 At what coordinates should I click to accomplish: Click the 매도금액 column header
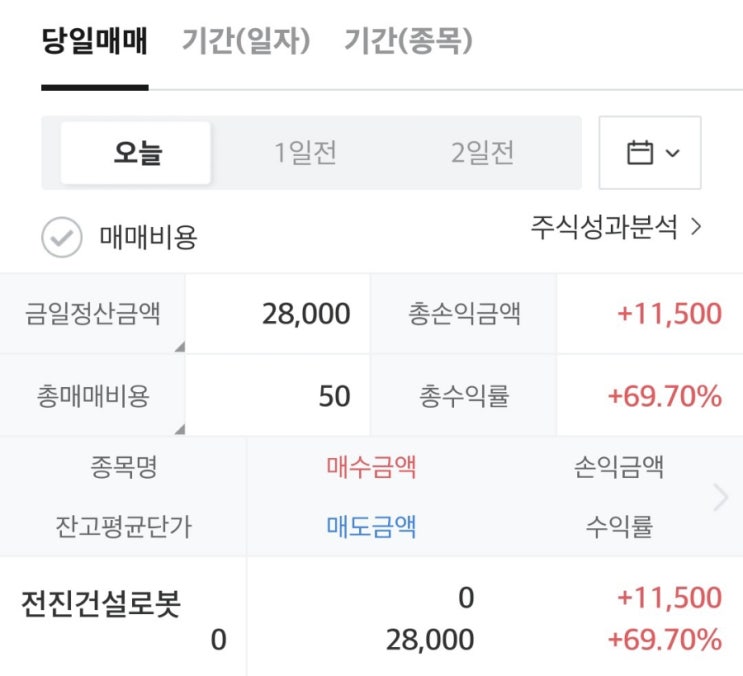371,526
